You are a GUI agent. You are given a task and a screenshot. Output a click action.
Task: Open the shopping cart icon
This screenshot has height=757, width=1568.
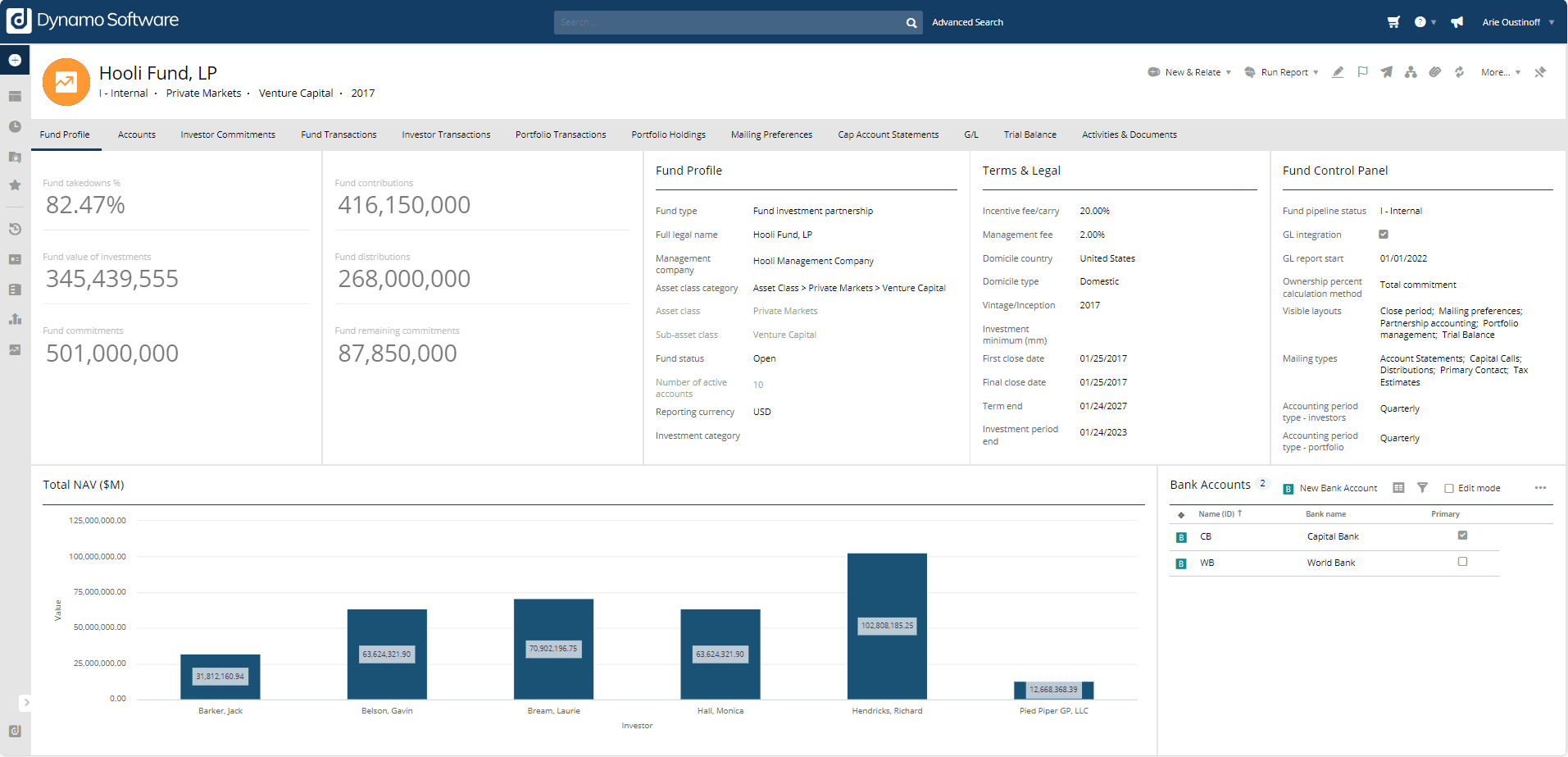tap(1393, 22)
